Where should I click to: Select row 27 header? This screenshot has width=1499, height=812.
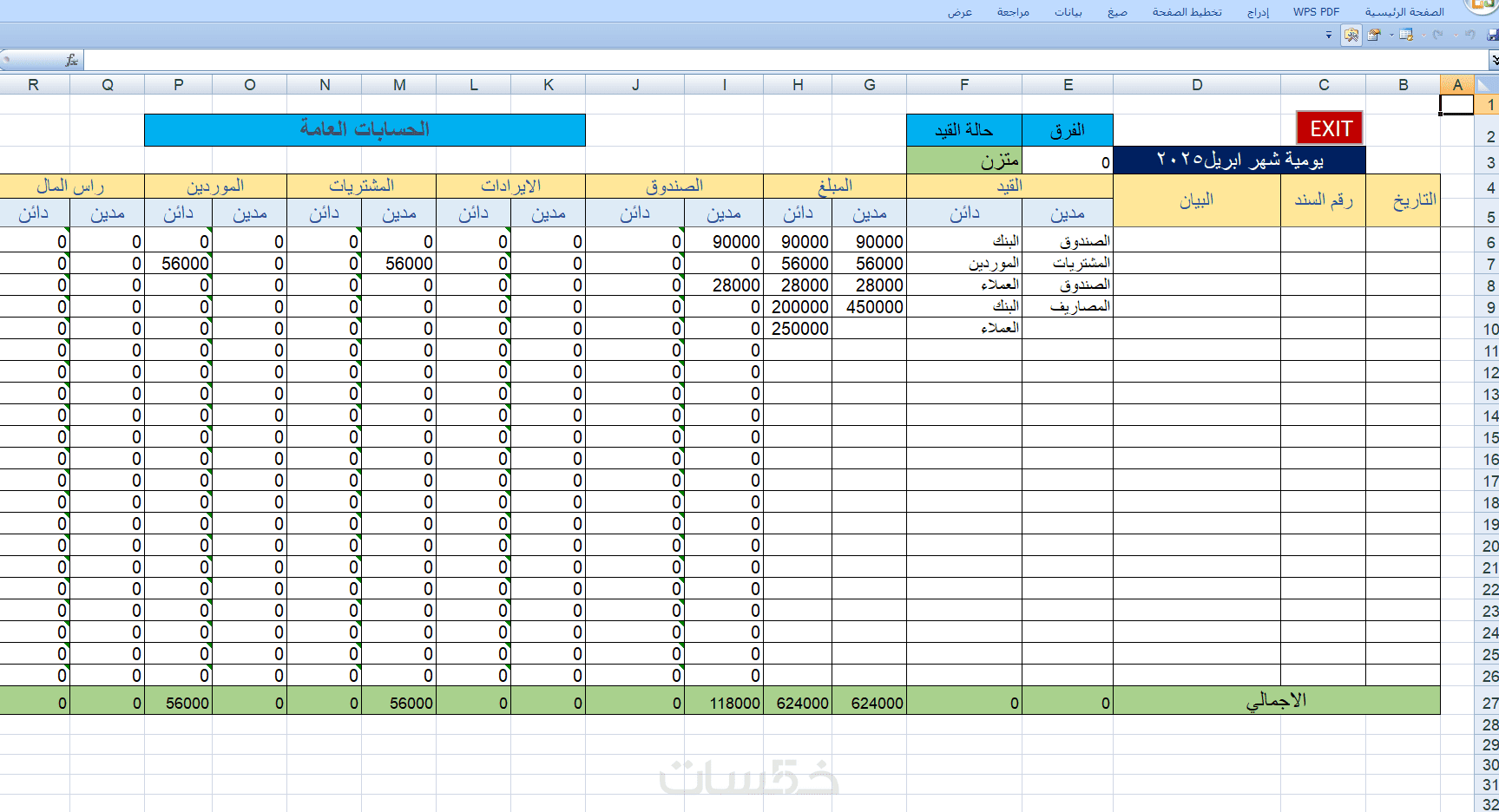click(1489, 702)
